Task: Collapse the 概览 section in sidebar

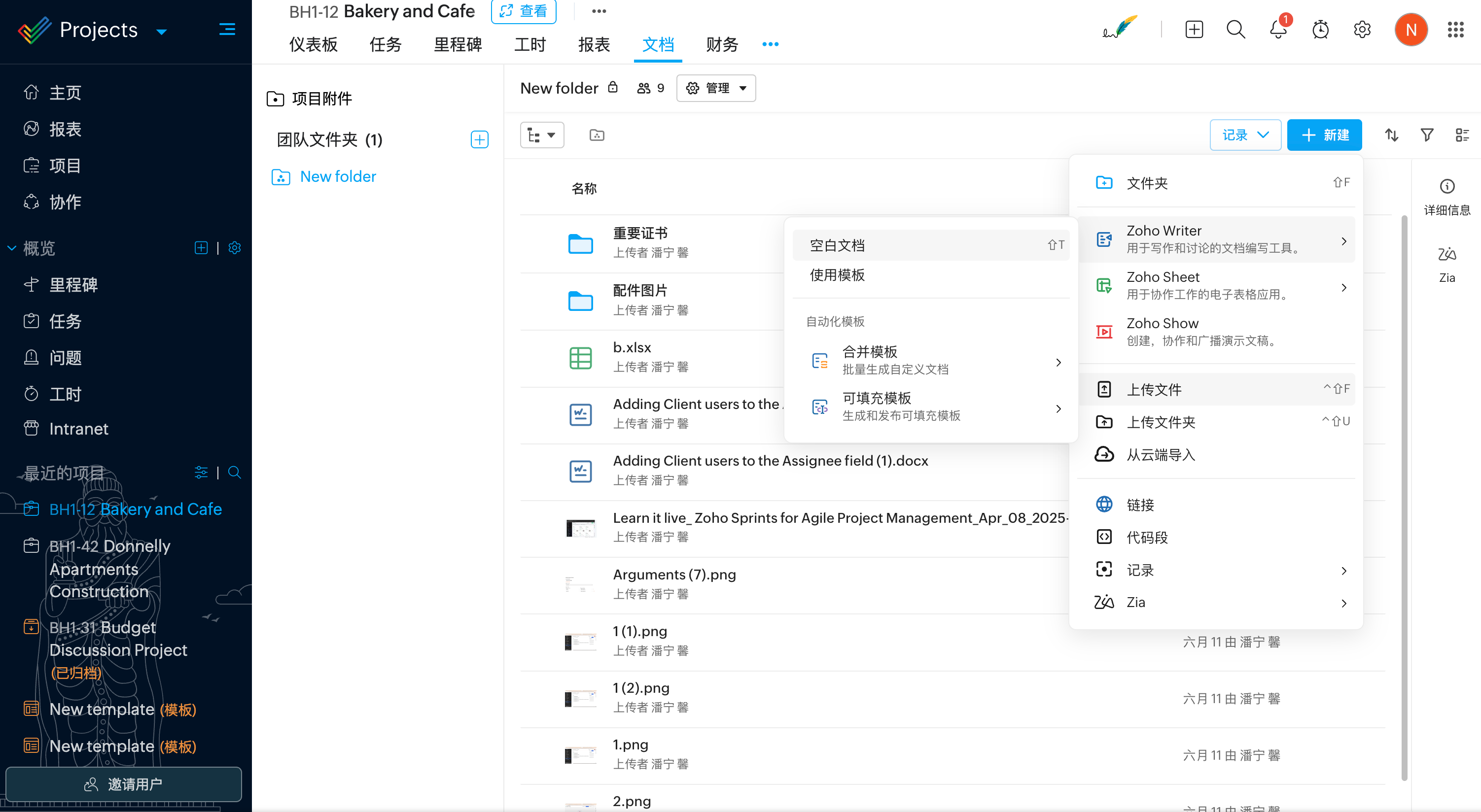Action: tap(11, 248)
